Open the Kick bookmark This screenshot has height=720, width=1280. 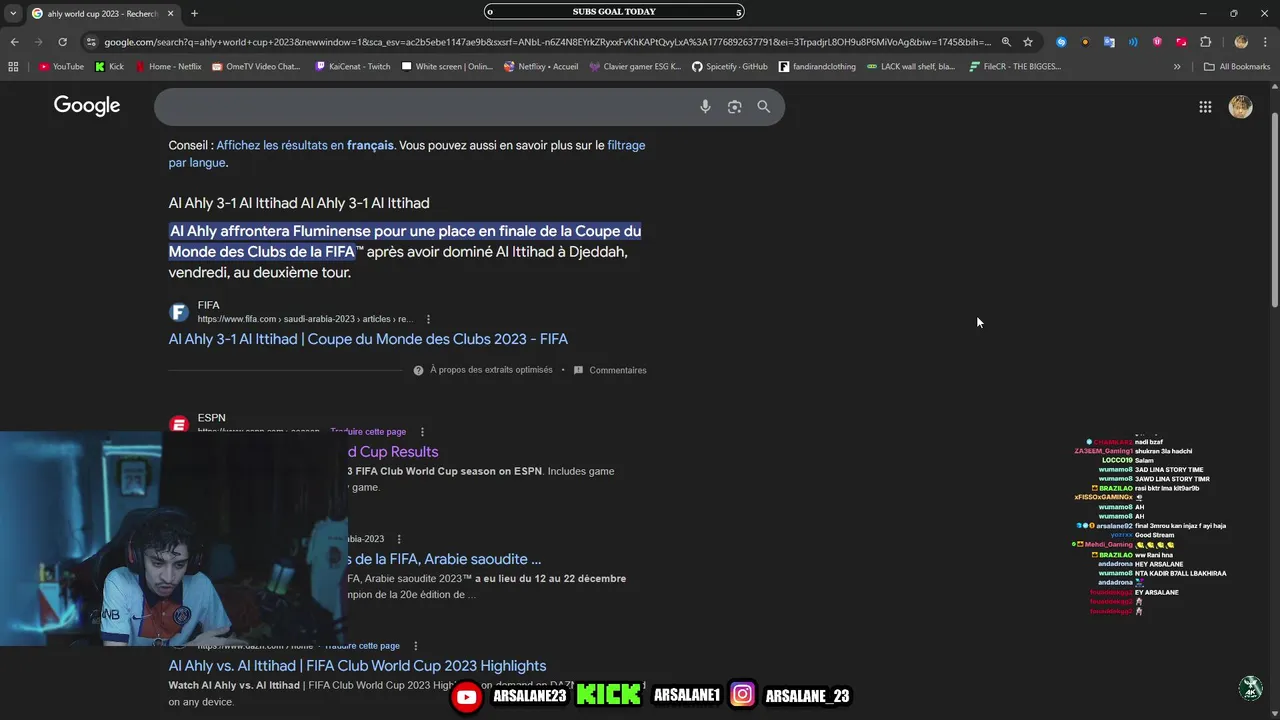(109, 67)
